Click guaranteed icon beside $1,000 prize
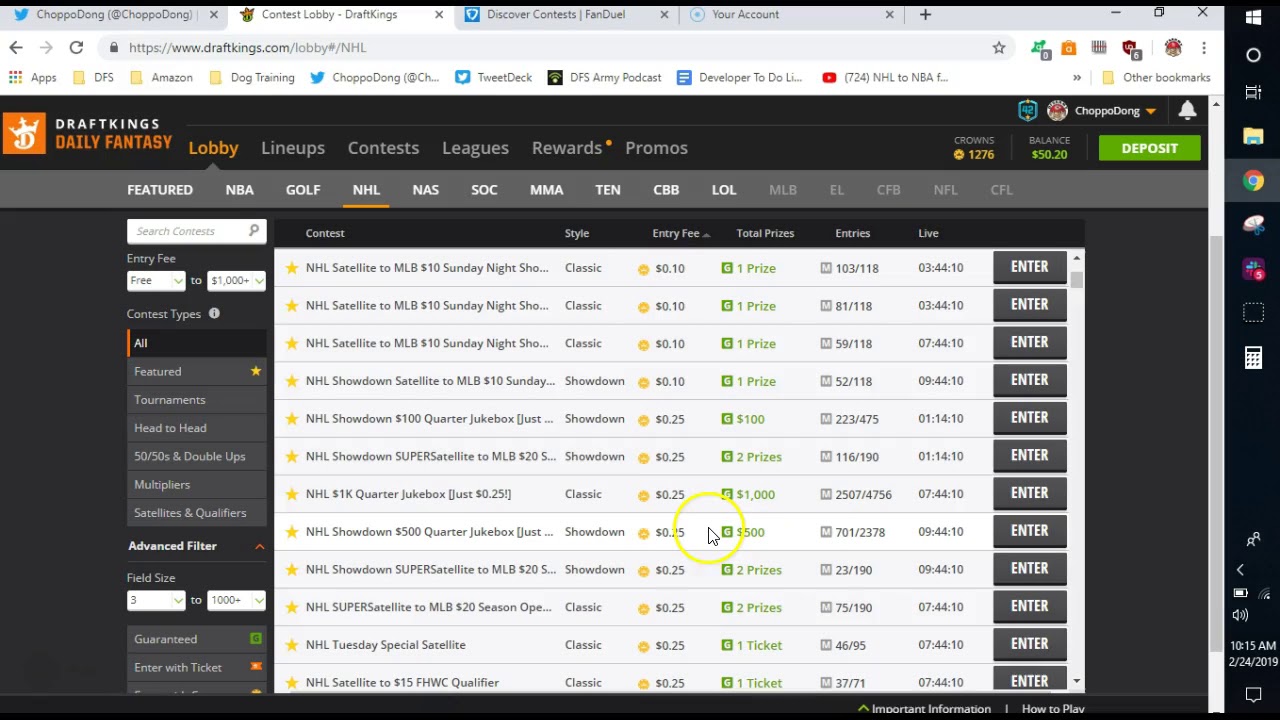Viewport: 1280px width, 720px height. pyautogui.click(x=727, y=494)
